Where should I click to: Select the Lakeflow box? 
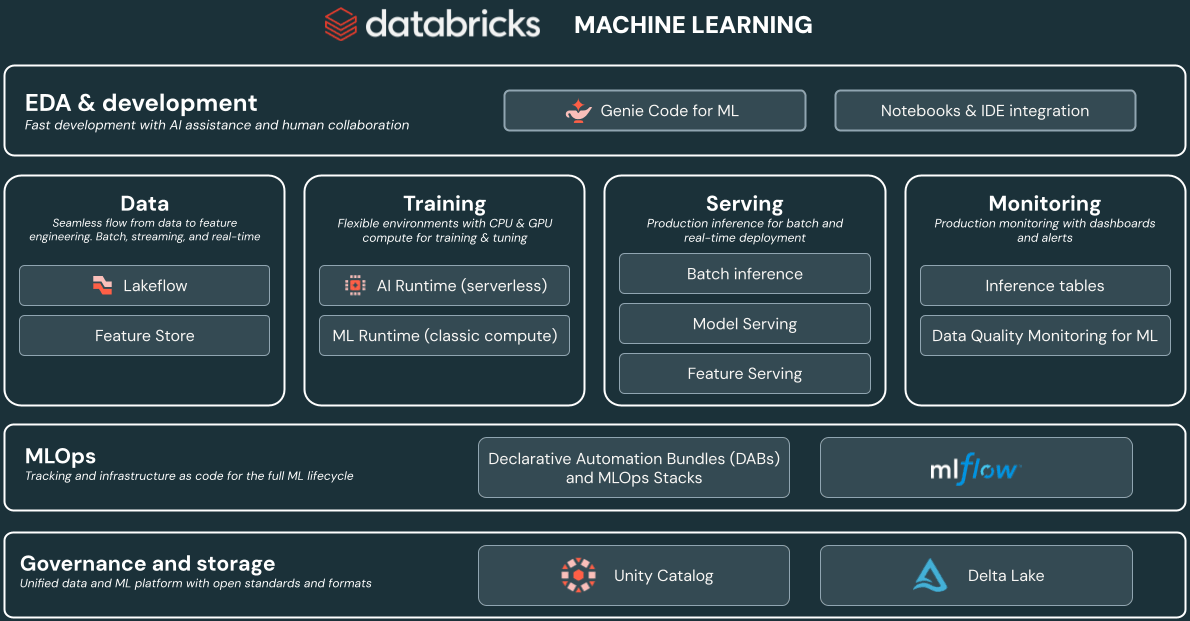click(144, 285)
